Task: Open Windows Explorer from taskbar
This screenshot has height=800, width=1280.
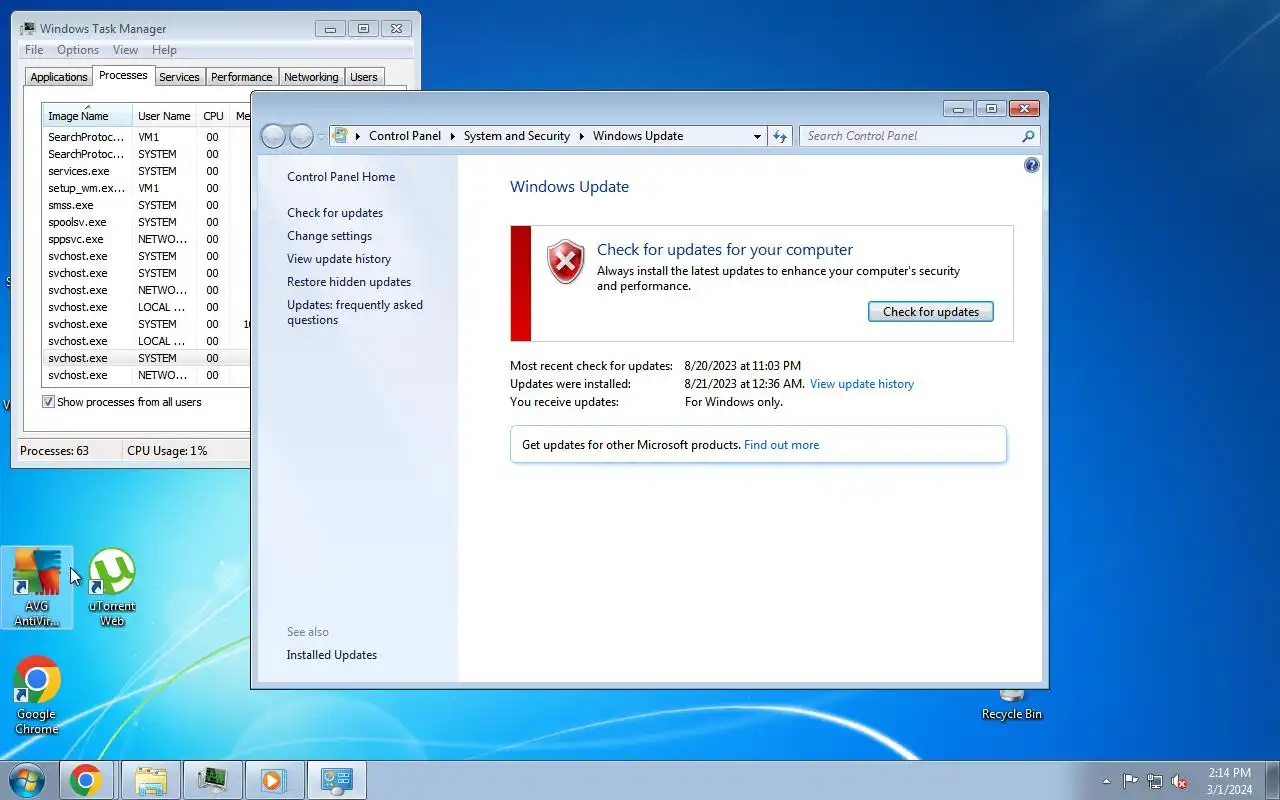Action: (x=150, y=780)
